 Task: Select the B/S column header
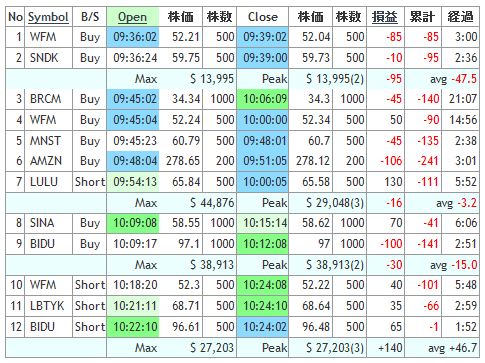point(90,17)
